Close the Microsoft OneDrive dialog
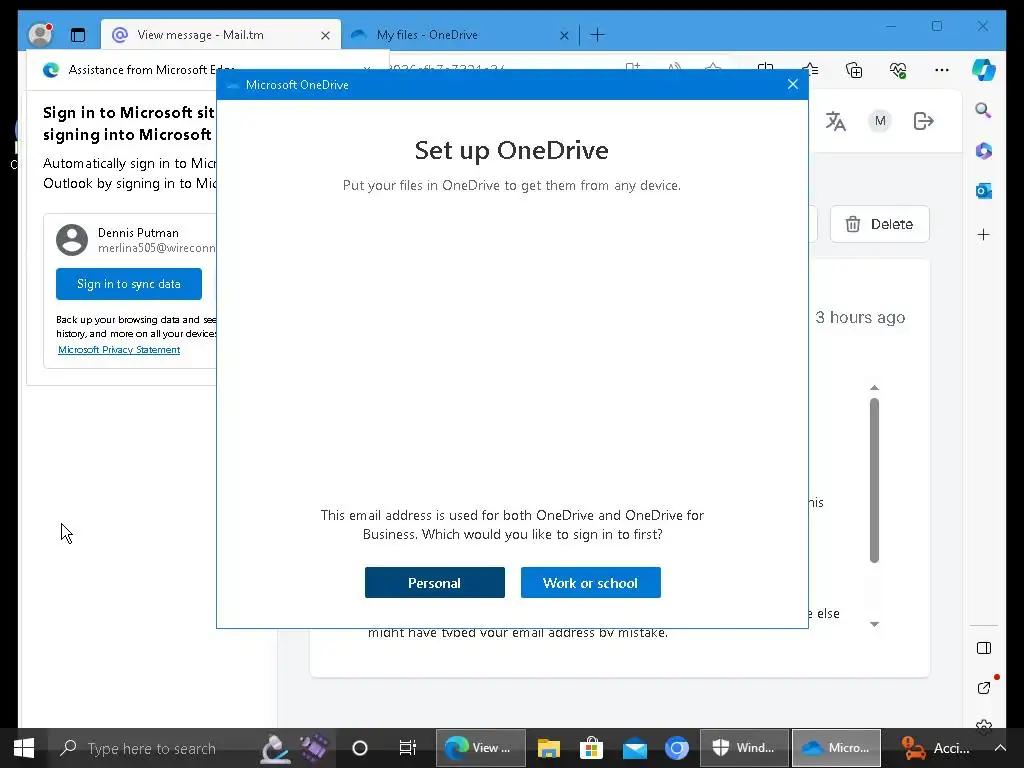 (793, 84)
